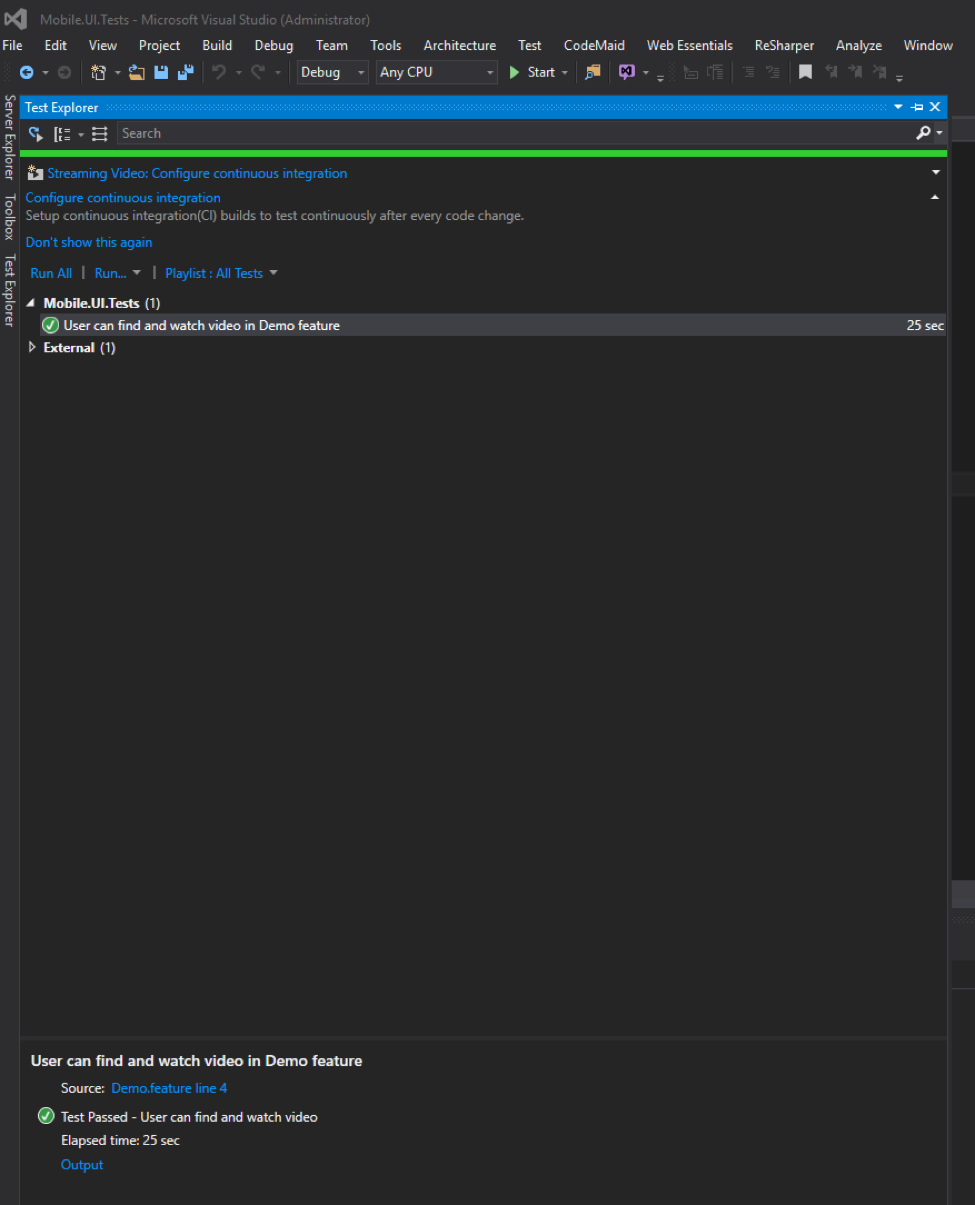Click the bookmark icon in the toolbar
The width and height of the screenshot is (975, 1205).
805,72
